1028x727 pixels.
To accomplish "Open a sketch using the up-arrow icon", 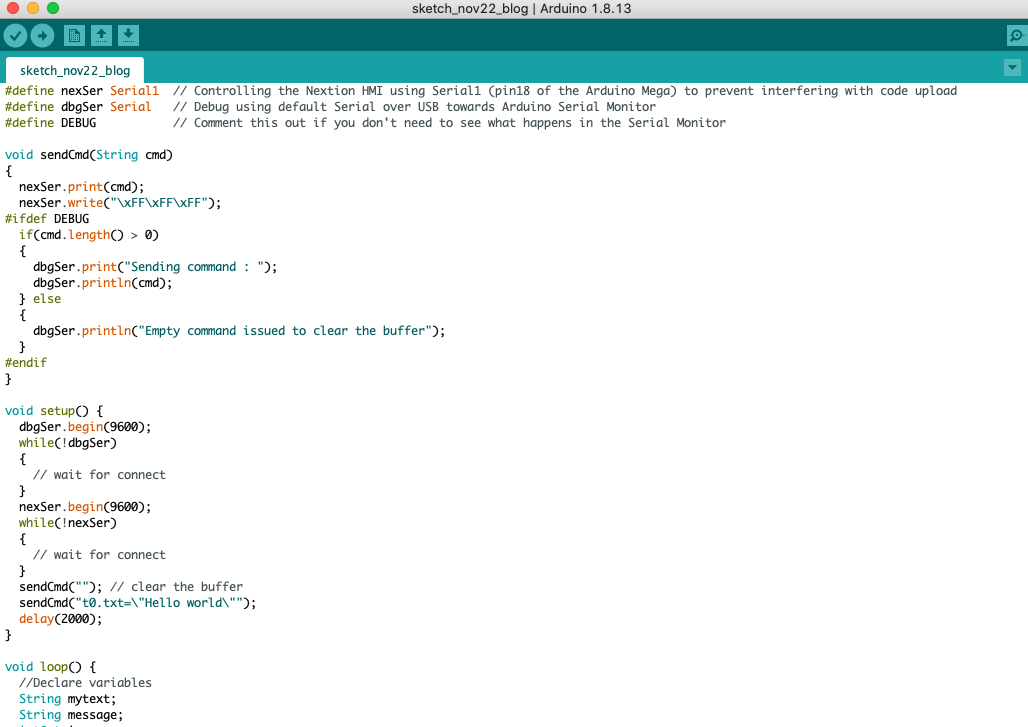I will (101, 36).
